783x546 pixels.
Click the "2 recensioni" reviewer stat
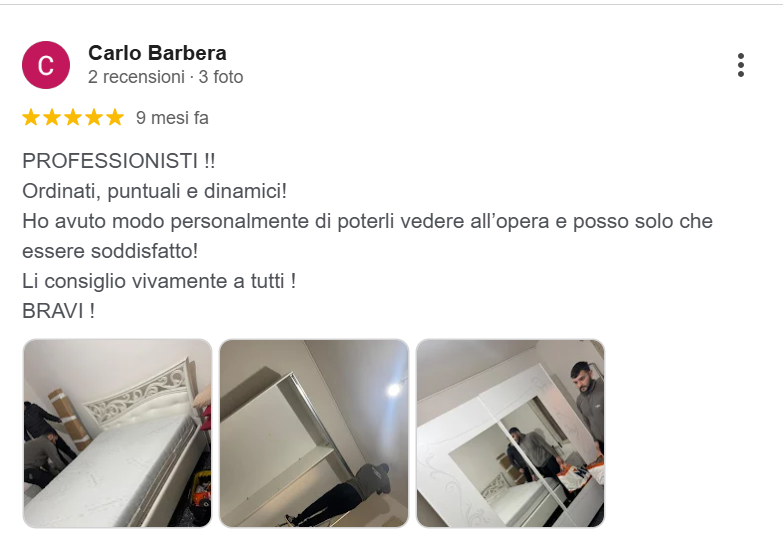click(136, 77)
